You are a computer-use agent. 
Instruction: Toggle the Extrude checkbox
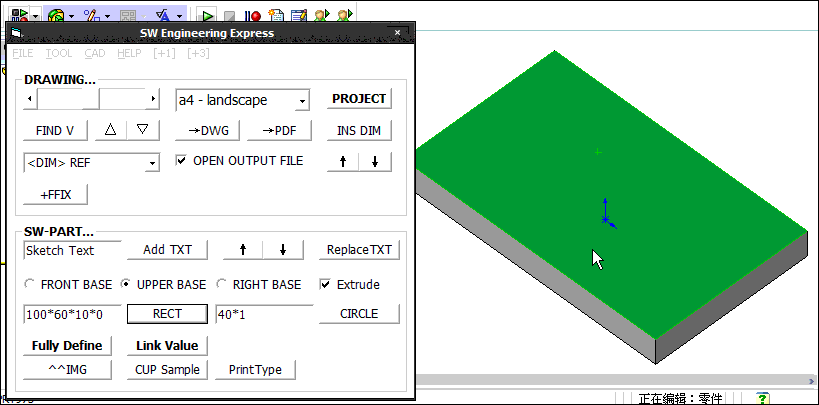(x=325, y=285)
